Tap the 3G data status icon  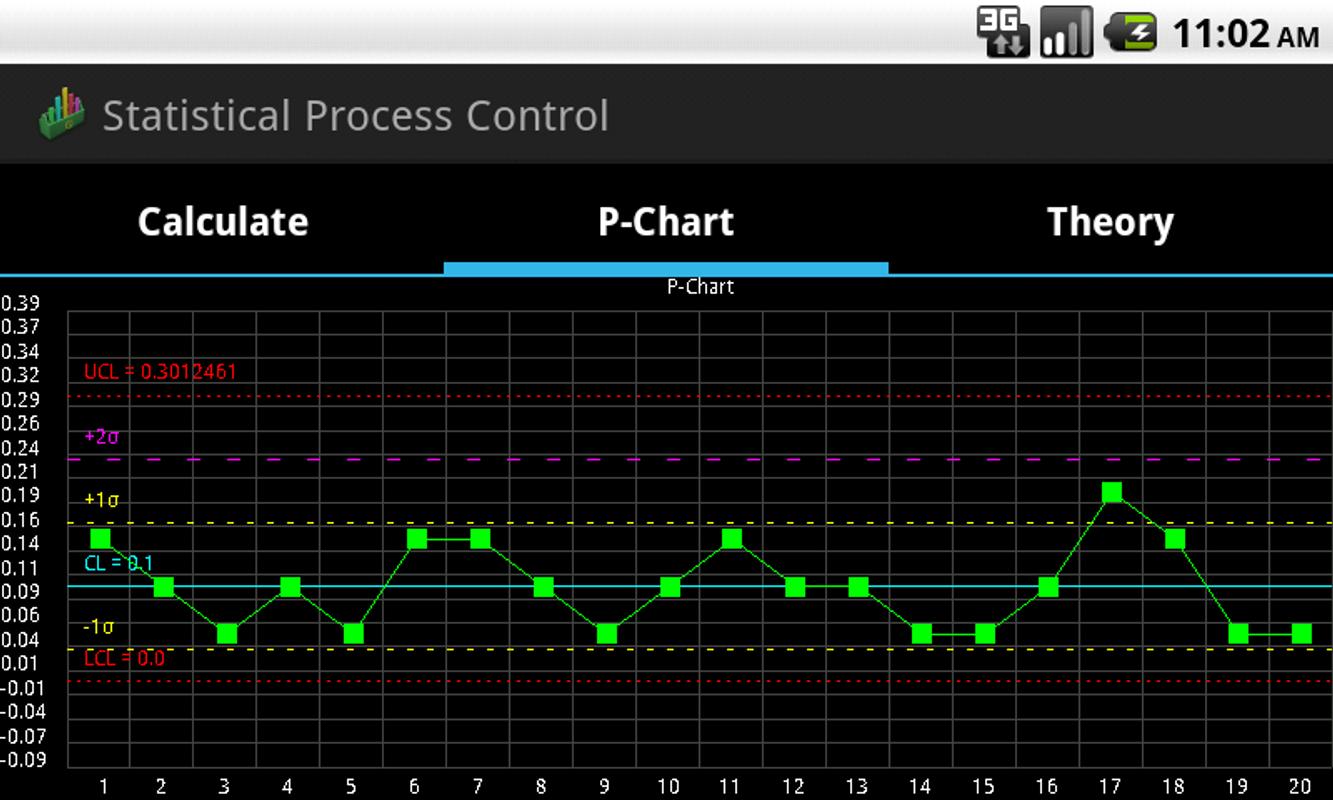click(1003, 32)
